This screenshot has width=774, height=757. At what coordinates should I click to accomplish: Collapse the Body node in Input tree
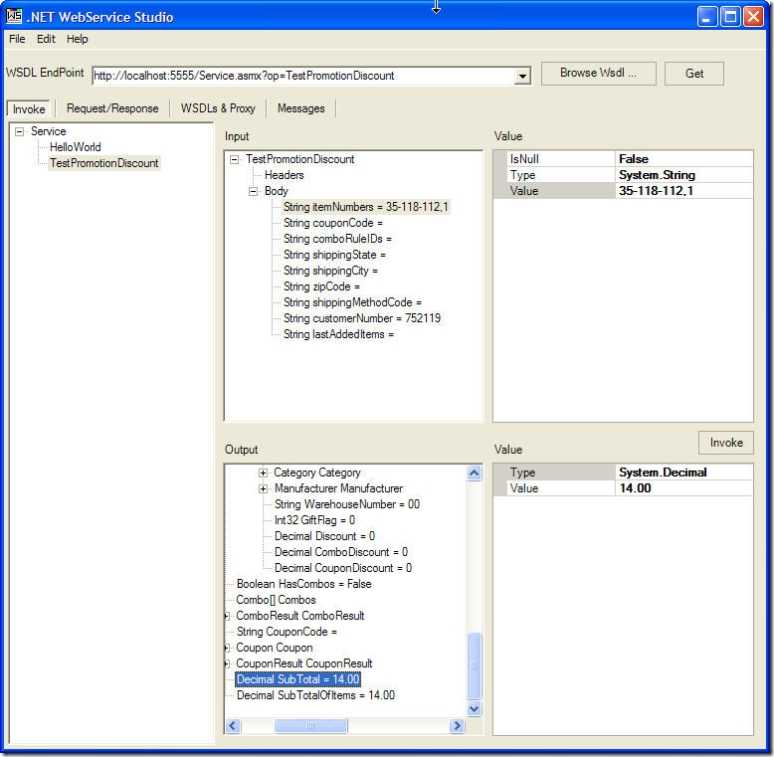pyautogui.click(x=253, y=191)
